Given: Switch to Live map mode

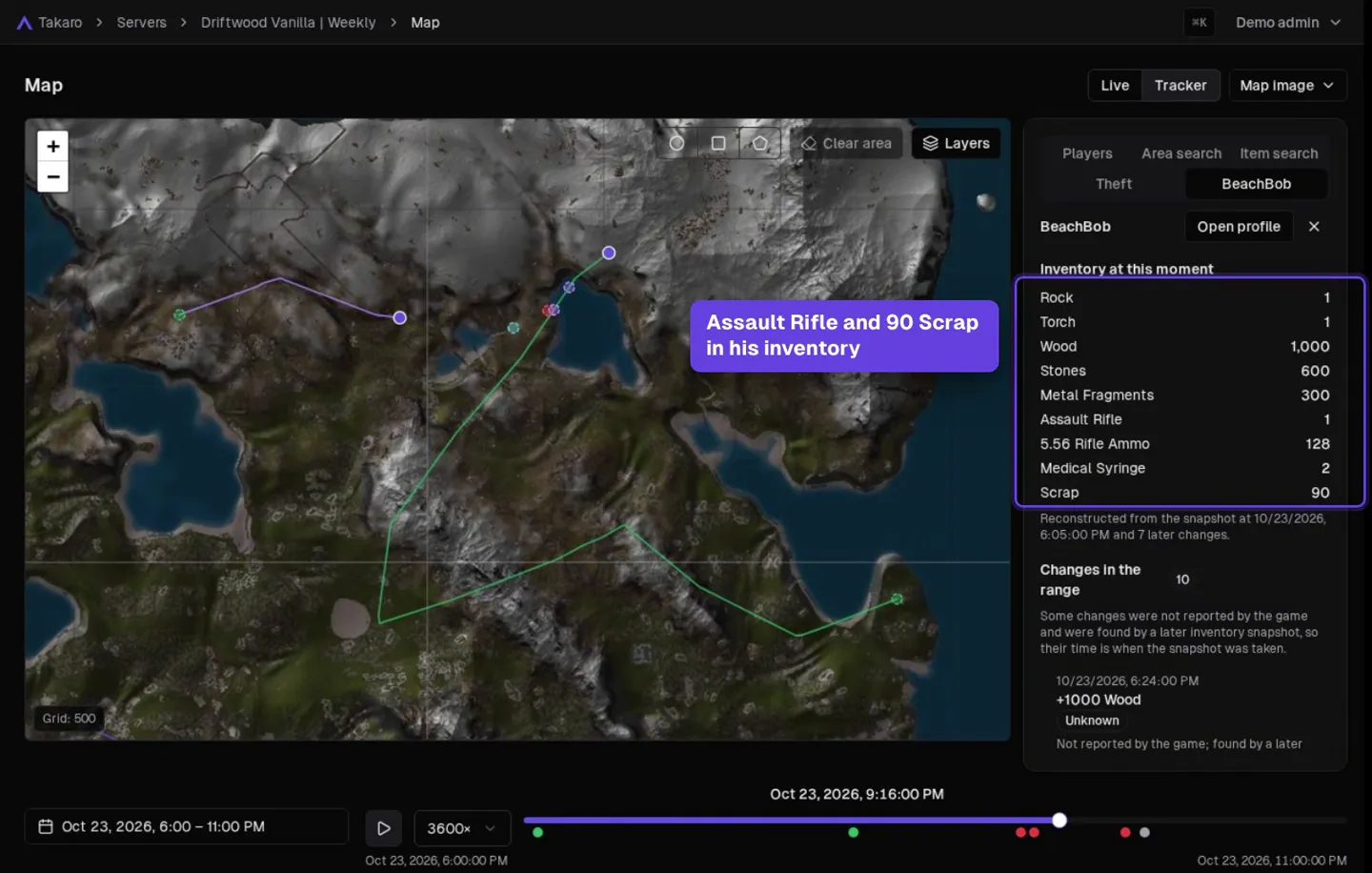Looking at the screenshot, I should tap(1115, 86).
